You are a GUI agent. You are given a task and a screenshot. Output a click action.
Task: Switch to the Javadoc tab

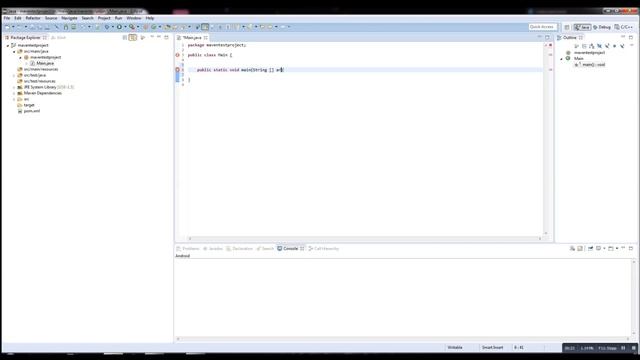[213, 249]
